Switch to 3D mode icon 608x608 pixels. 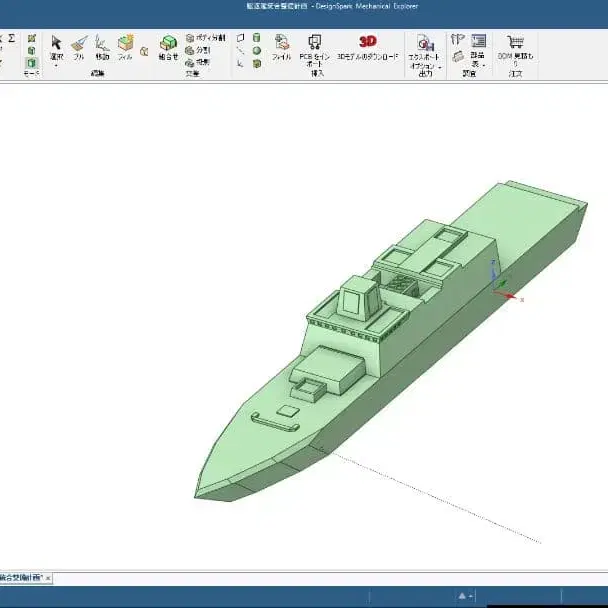[x=31, y=63]
